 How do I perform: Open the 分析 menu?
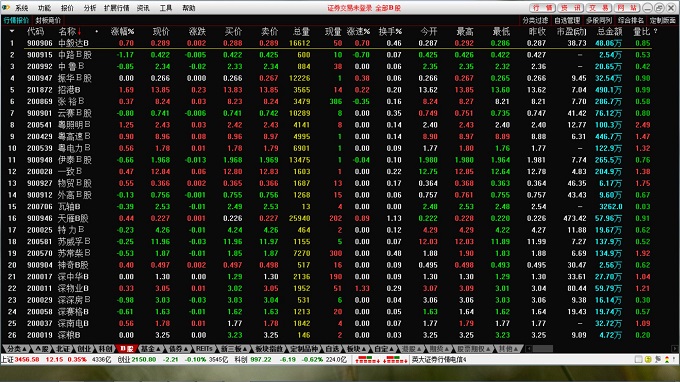pyautogui.click(x=90, y=8)
